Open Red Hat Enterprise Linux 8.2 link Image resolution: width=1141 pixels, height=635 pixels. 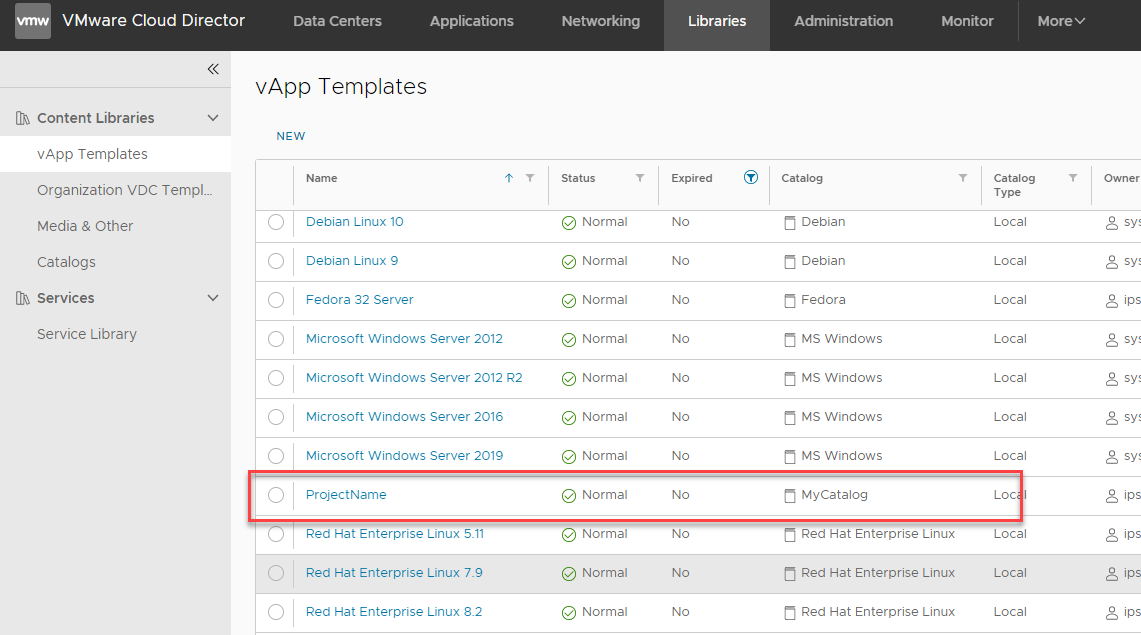pyautogui.click(x=394, y=612)
